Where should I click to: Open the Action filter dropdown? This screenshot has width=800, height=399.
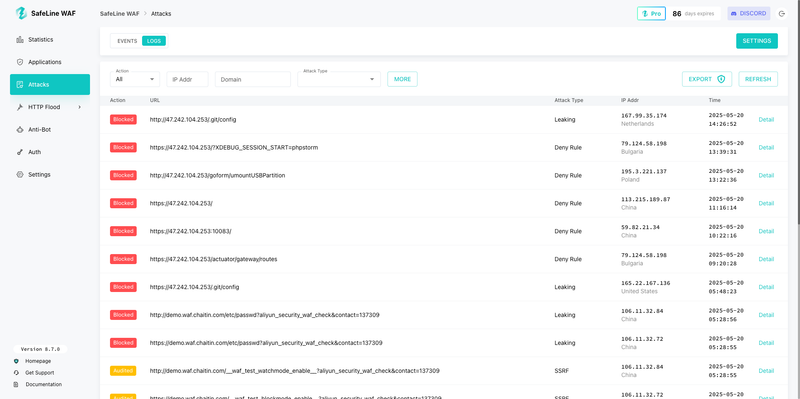[x=135, y=79]
